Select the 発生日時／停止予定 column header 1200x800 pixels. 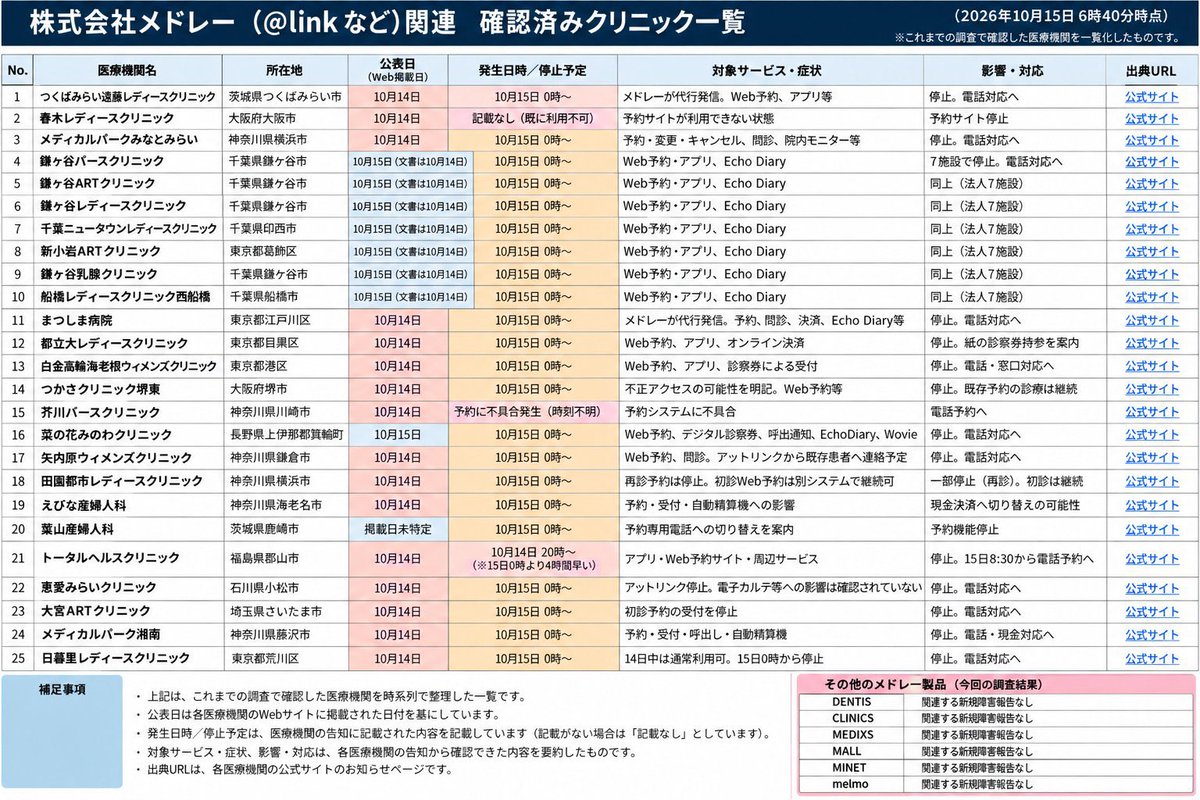532,71
